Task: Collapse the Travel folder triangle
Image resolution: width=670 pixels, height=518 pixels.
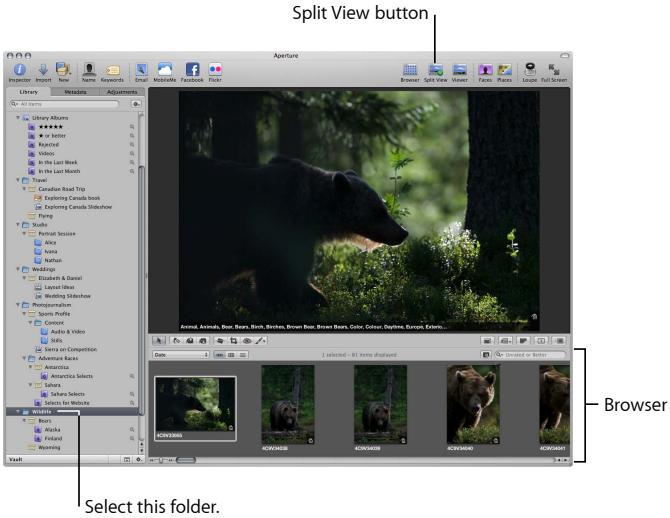Action: 18,180
